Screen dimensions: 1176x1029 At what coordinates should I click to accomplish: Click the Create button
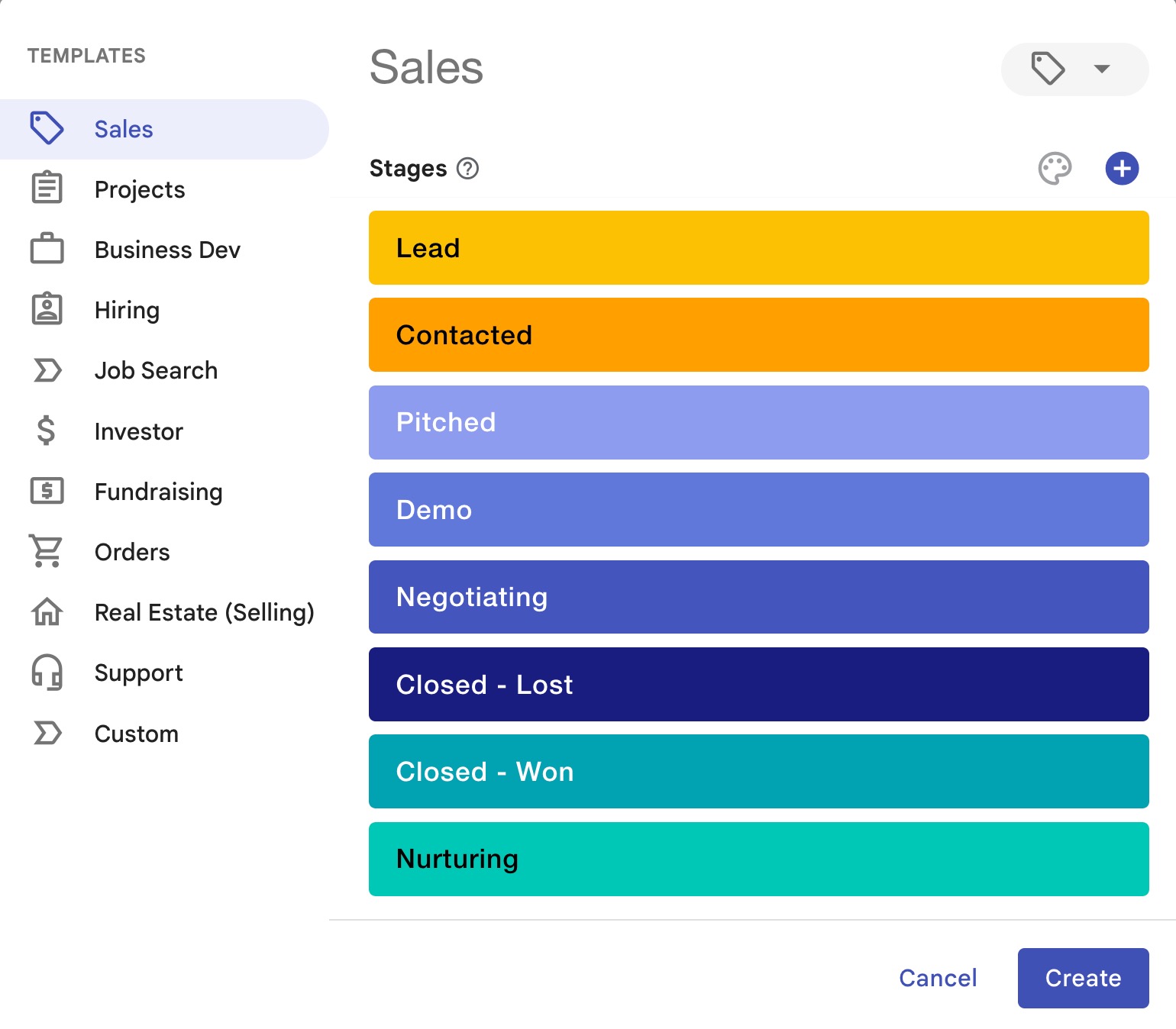click(1083, 978)
